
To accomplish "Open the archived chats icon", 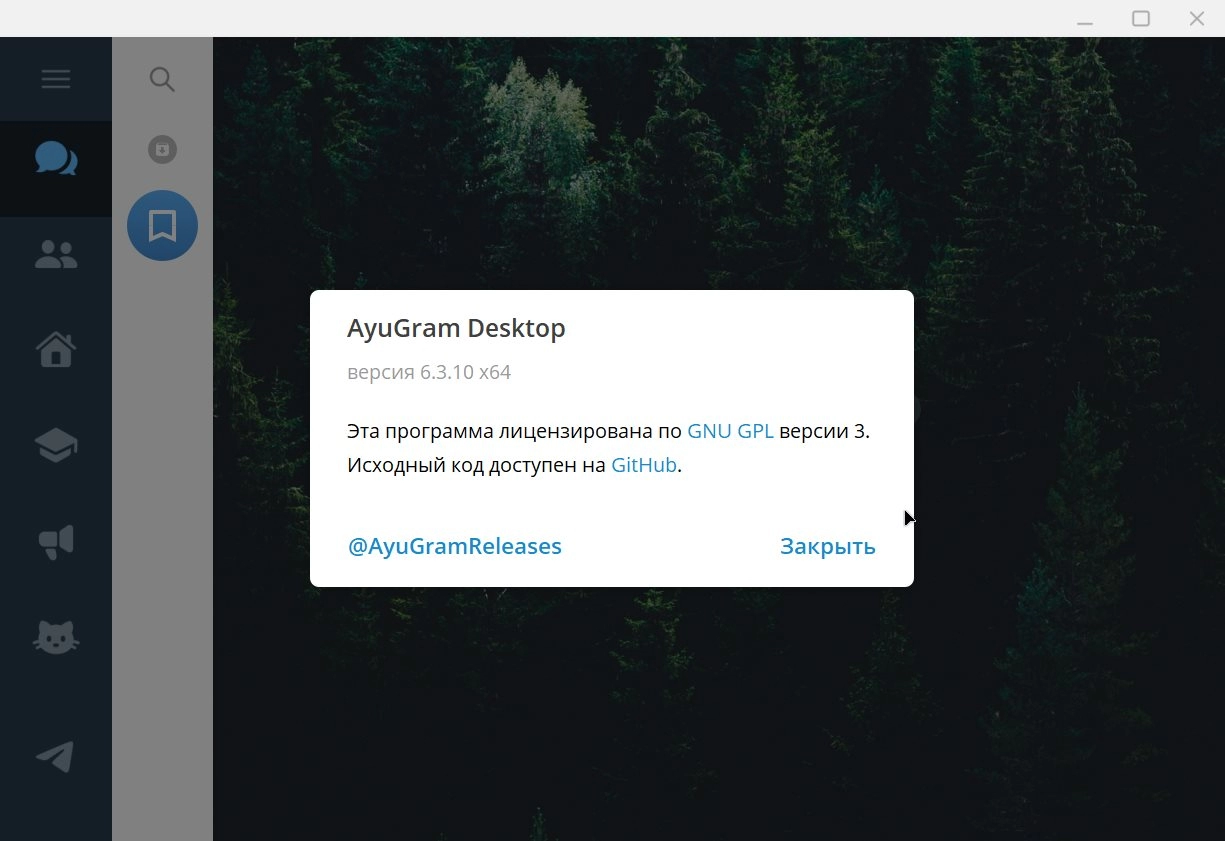I will (162, 150).
